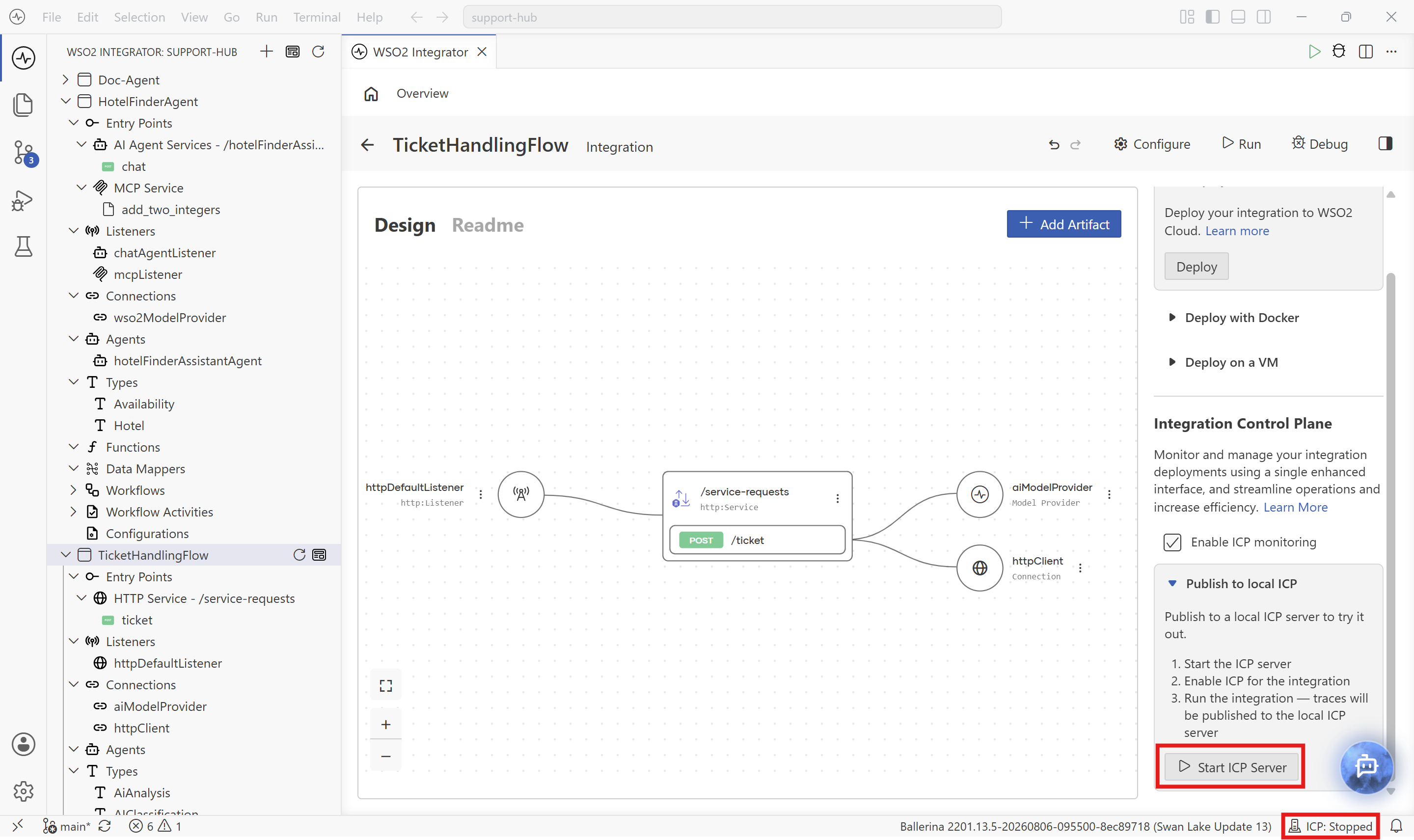The height and width of the screenshot is (840, 1414).
Task: Toggle the right side panel in header
Action: [1385, 144]
